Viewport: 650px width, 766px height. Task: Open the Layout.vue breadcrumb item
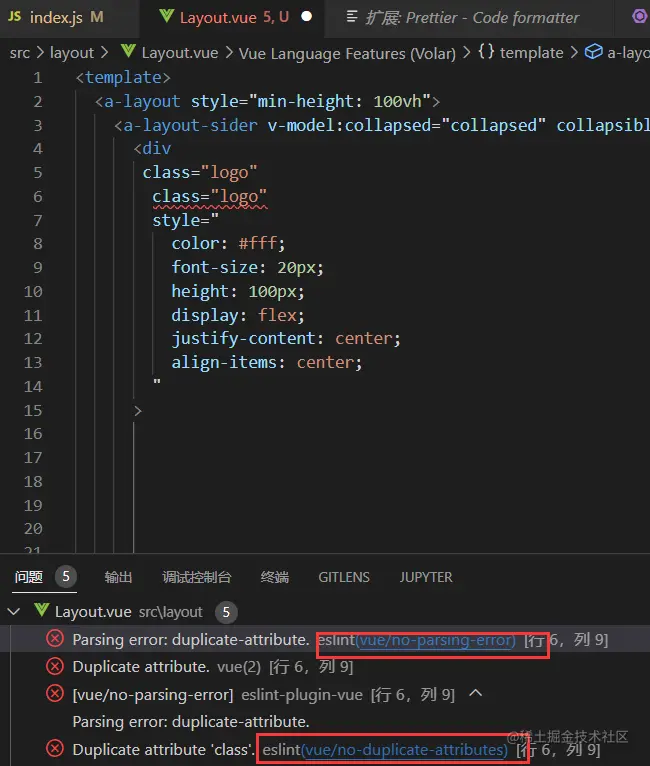[x=180, y=53]
